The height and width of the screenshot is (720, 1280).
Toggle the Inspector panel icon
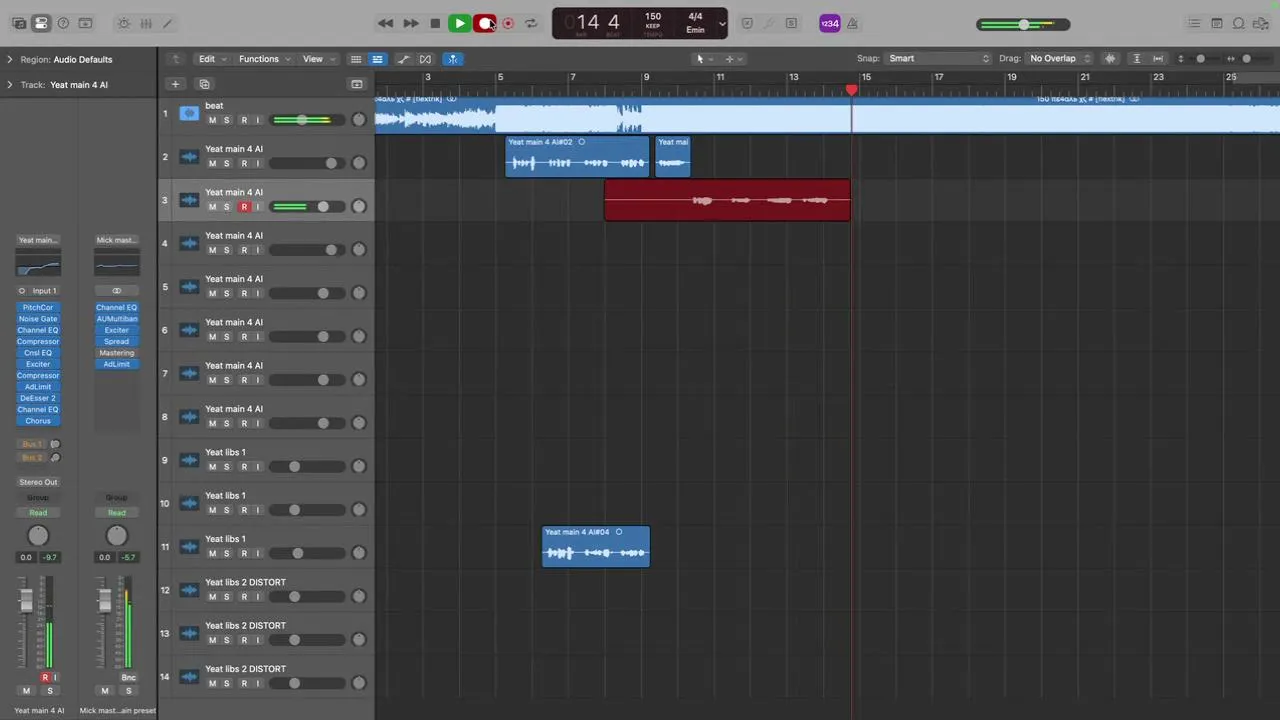click(x=41, y=23)
